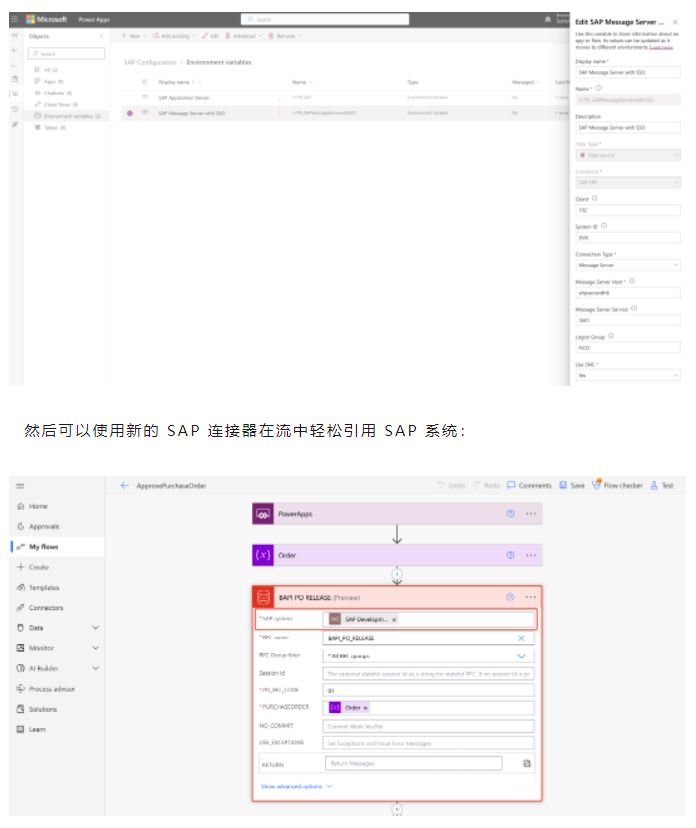The height and width of the screenshot is (828, 696).
Task: Select Cloud flows in Objects tree
Action: pyautogui.click(x=61, y=104)
